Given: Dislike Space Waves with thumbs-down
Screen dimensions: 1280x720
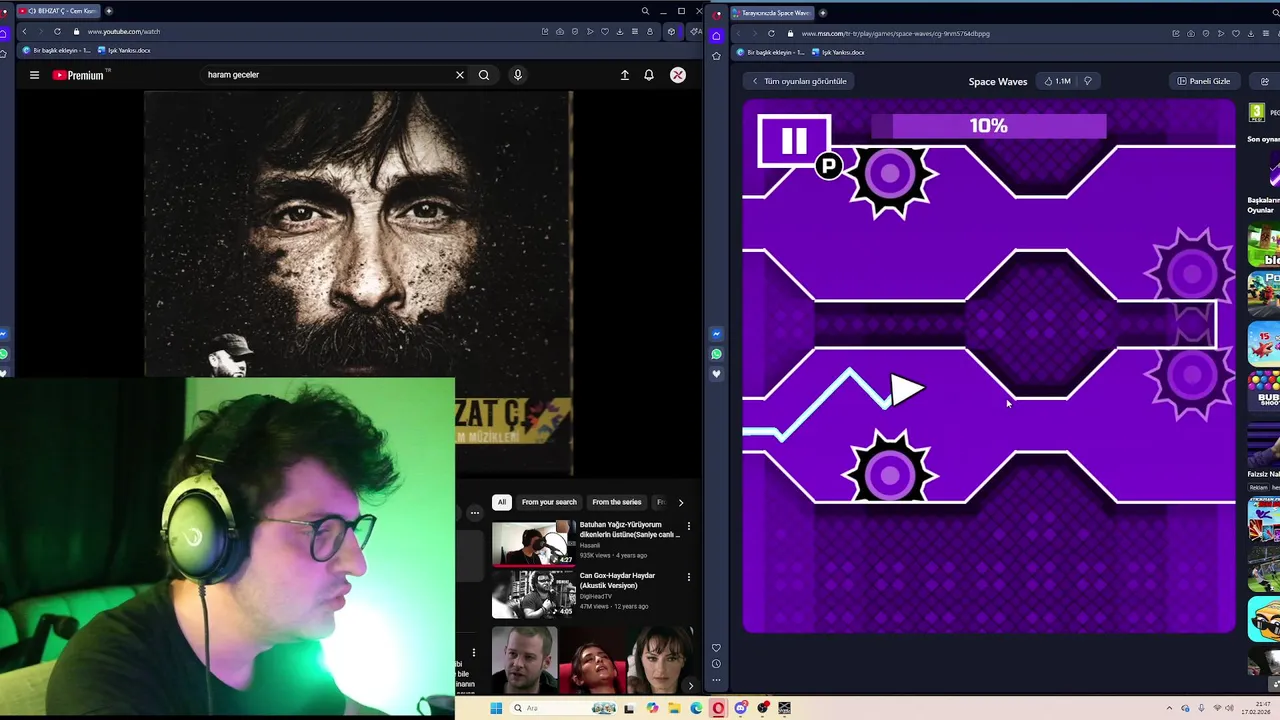Looking at the screenshot, I should click(x=1088, y=81).
